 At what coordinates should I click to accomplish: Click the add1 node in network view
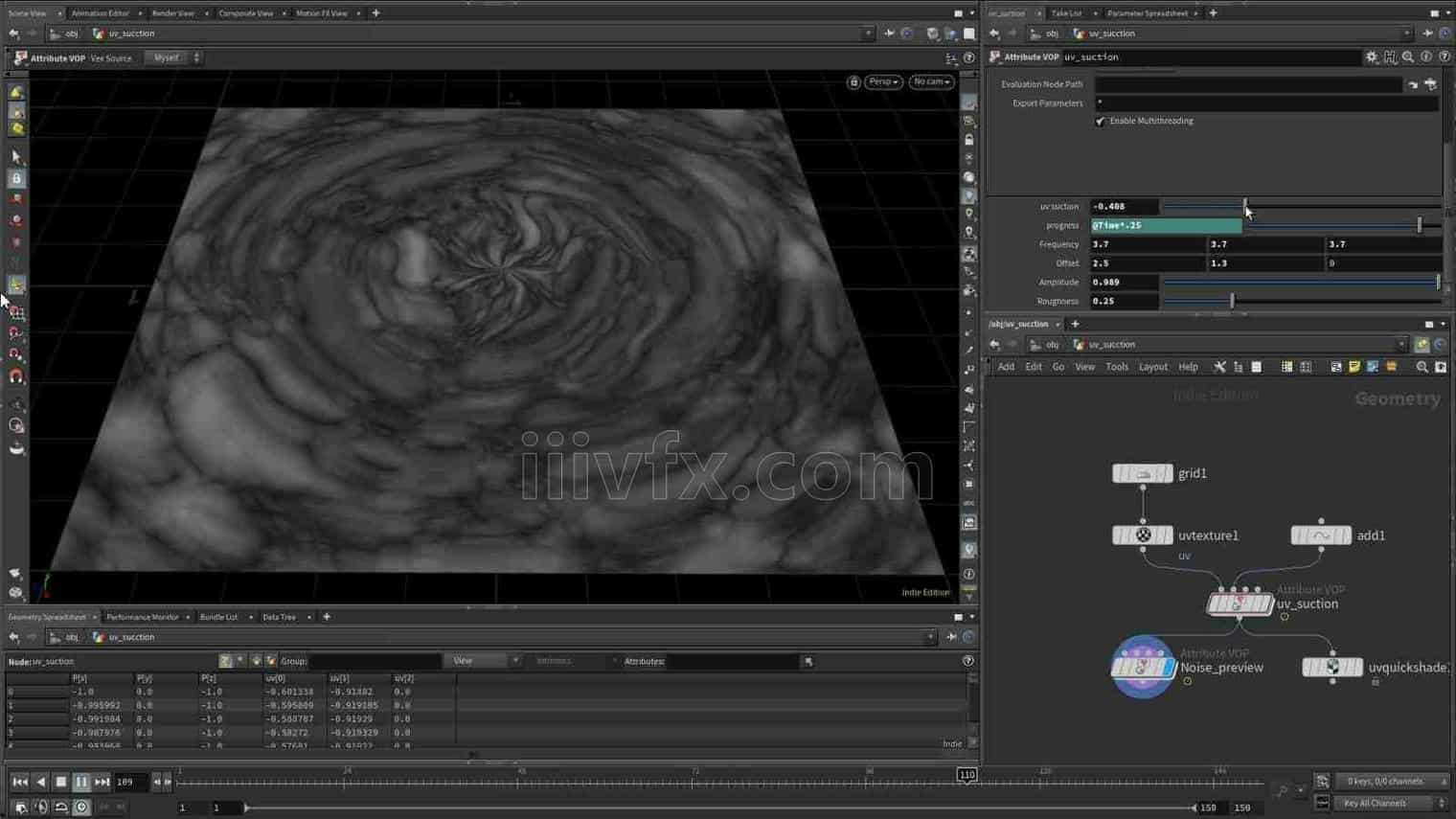point(1320,535)
